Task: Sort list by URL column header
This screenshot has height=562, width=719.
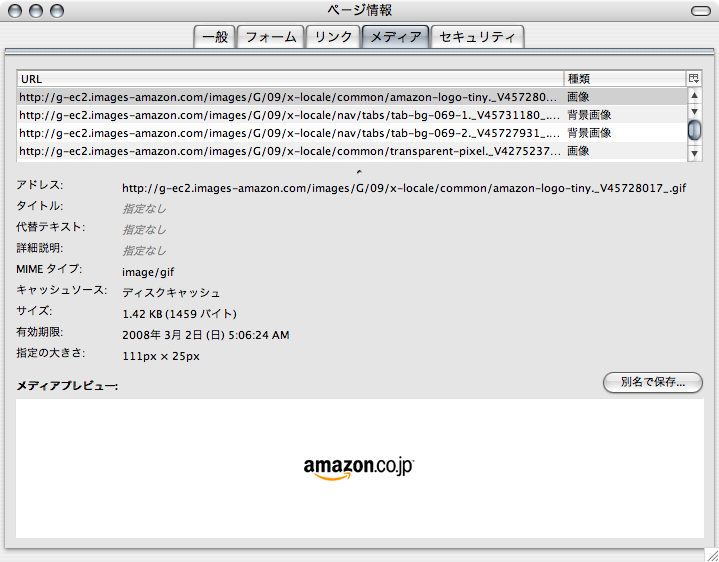Action: [x=290, y=79]
